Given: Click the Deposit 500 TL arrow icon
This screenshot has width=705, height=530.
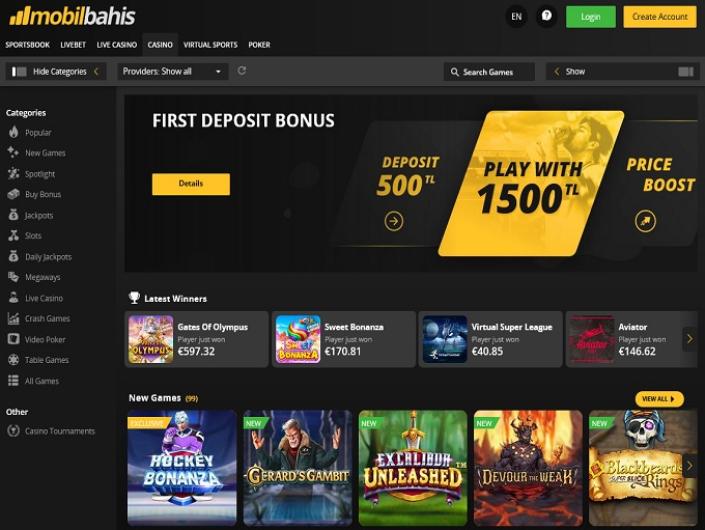Looking at the screenshot, I should tap(394, 221).
